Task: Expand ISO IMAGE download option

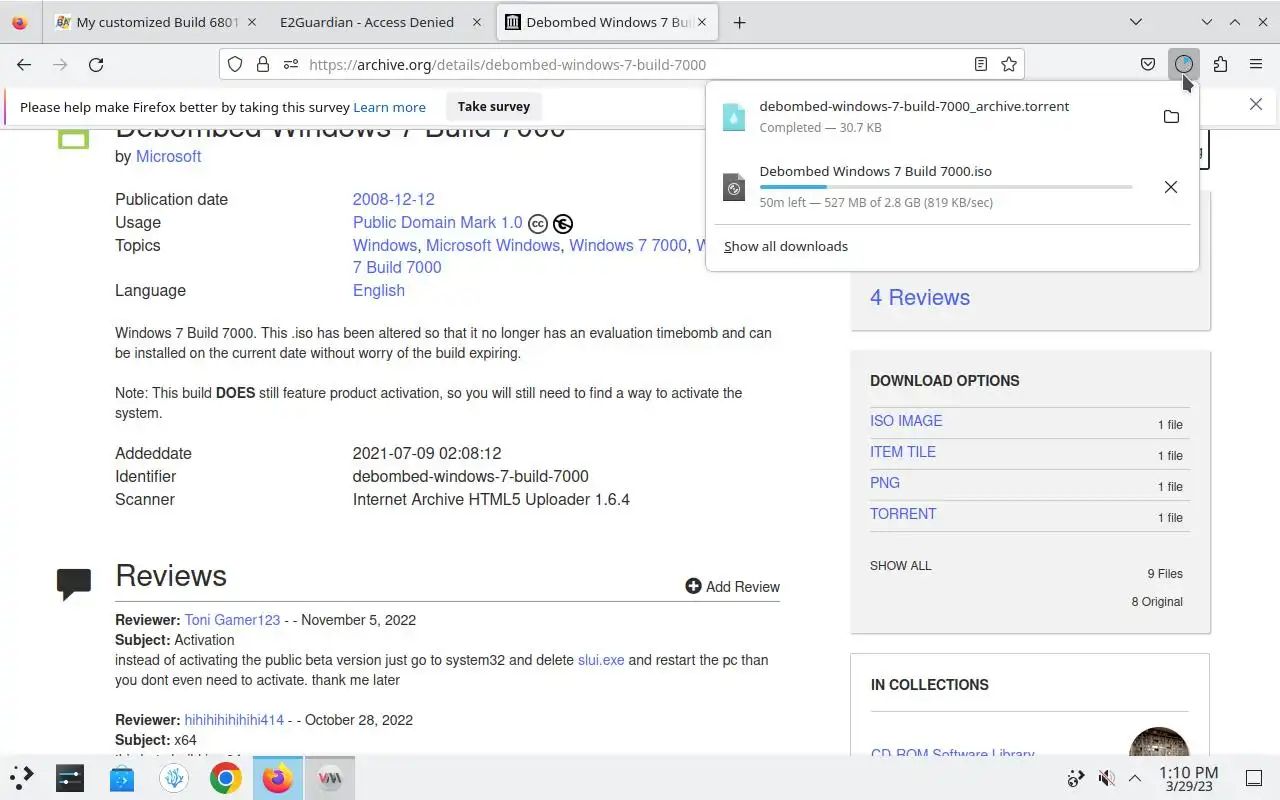Action: point(906,421)
